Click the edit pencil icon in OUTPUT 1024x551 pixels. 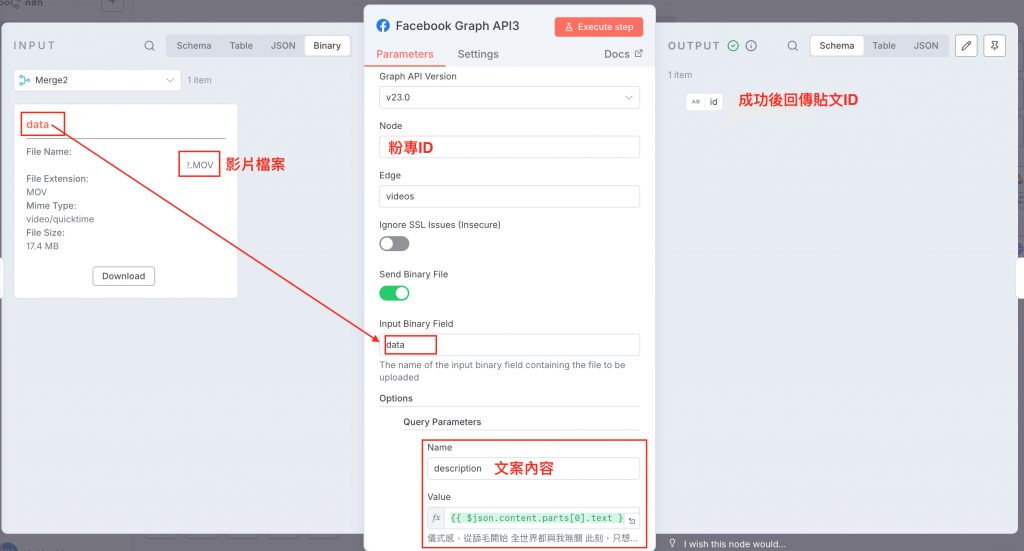coord(966,46)
